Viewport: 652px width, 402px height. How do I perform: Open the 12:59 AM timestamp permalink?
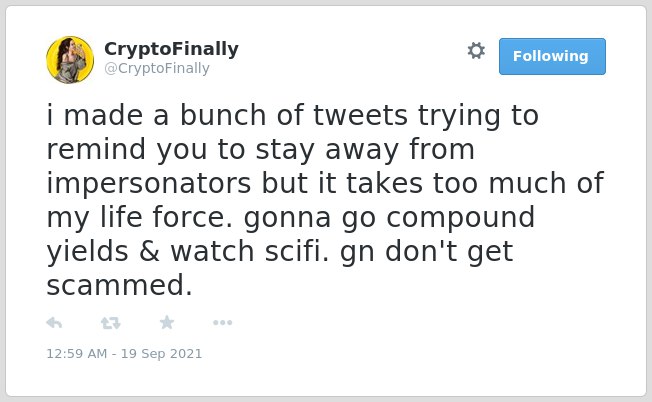coord(77,354)
